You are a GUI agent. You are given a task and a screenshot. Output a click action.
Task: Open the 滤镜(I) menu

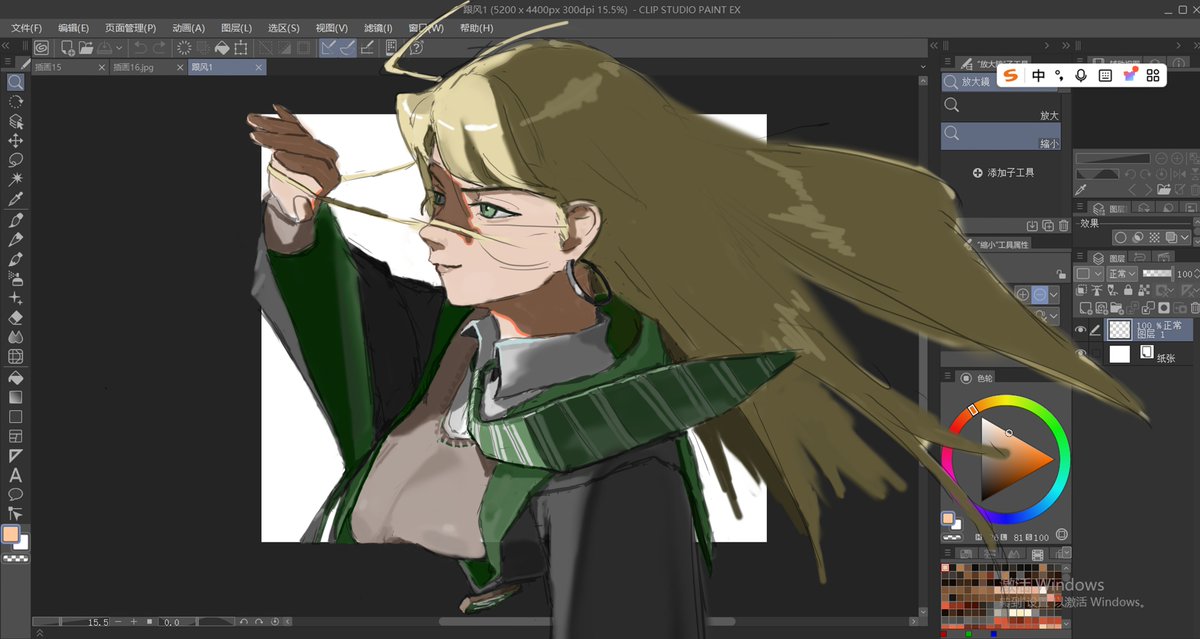point(378,28)
